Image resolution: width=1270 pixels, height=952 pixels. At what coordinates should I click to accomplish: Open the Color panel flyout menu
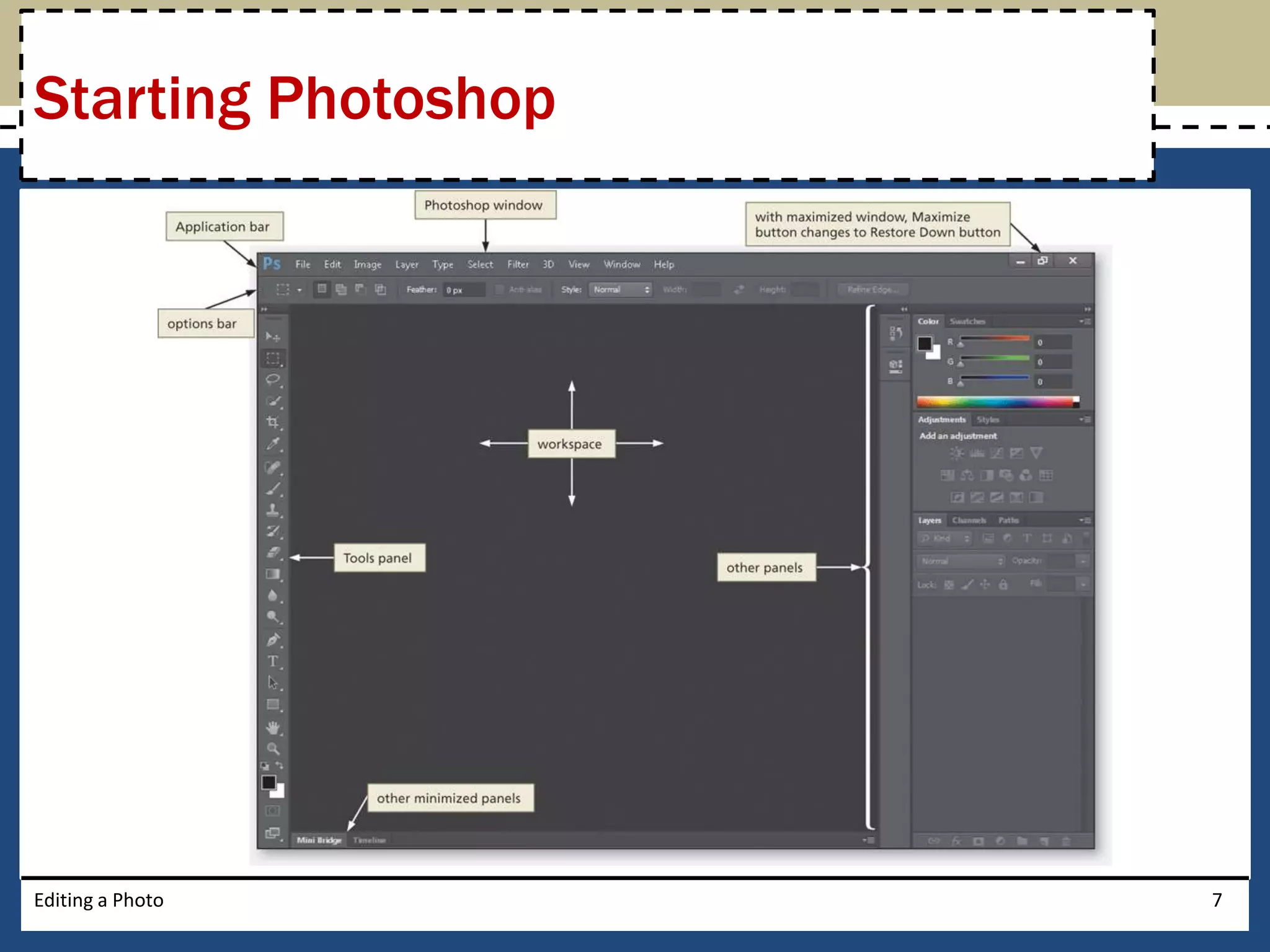pyautogui.click(x=1085, y=322)
